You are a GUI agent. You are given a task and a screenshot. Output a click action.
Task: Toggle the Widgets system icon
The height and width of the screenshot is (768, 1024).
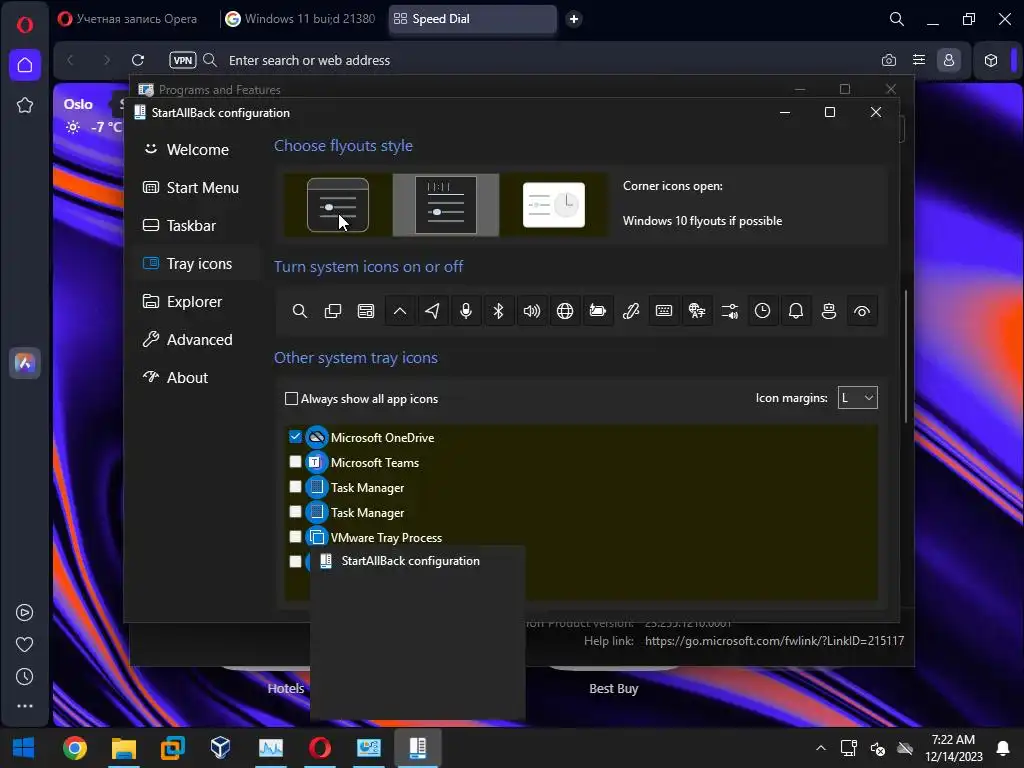366,311
